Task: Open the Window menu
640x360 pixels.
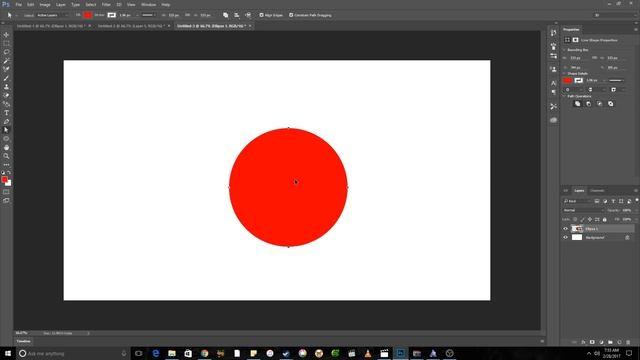Action: click(x=148, y=4)
